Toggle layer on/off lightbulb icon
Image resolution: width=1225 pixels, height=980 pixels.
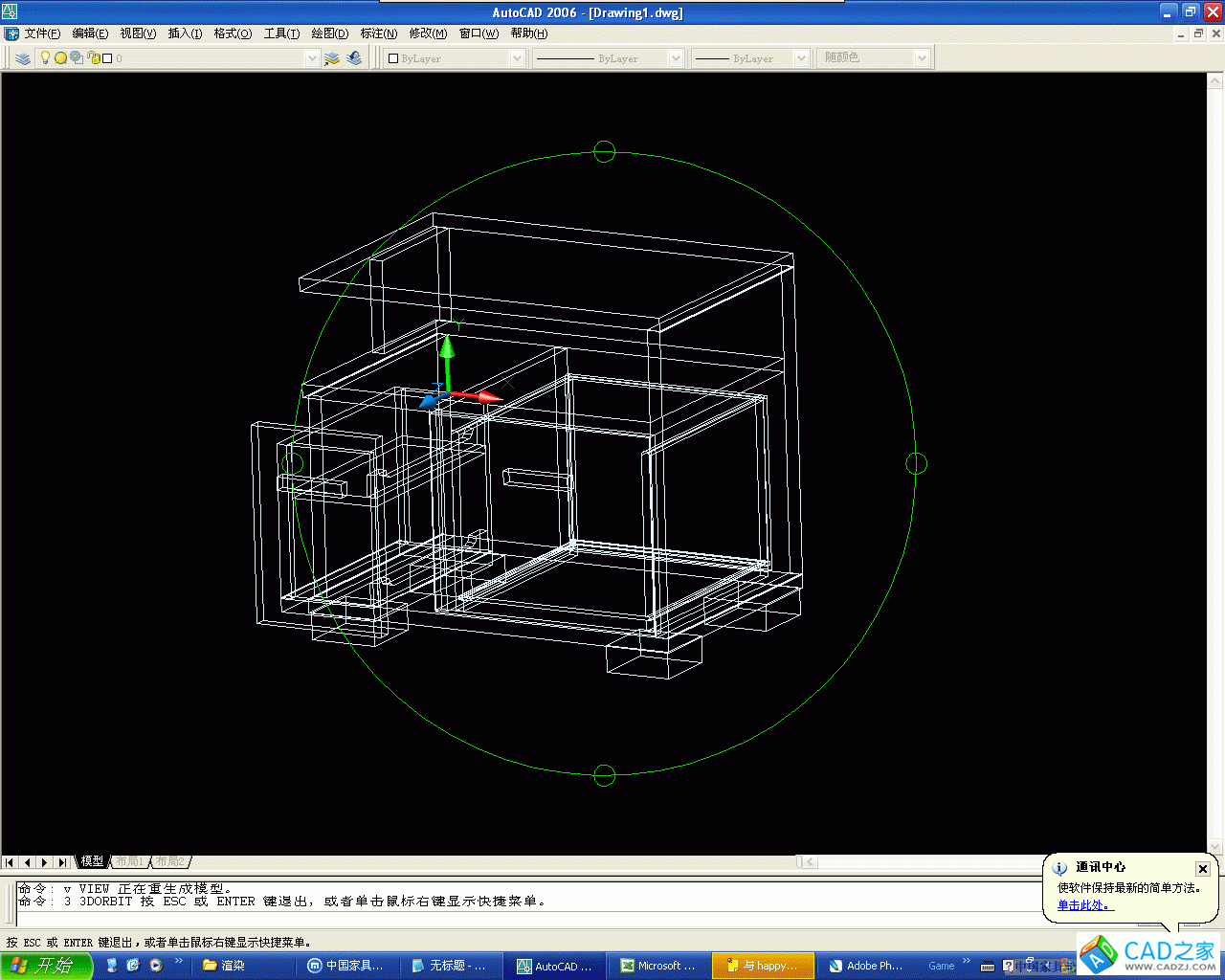(45, 57)
